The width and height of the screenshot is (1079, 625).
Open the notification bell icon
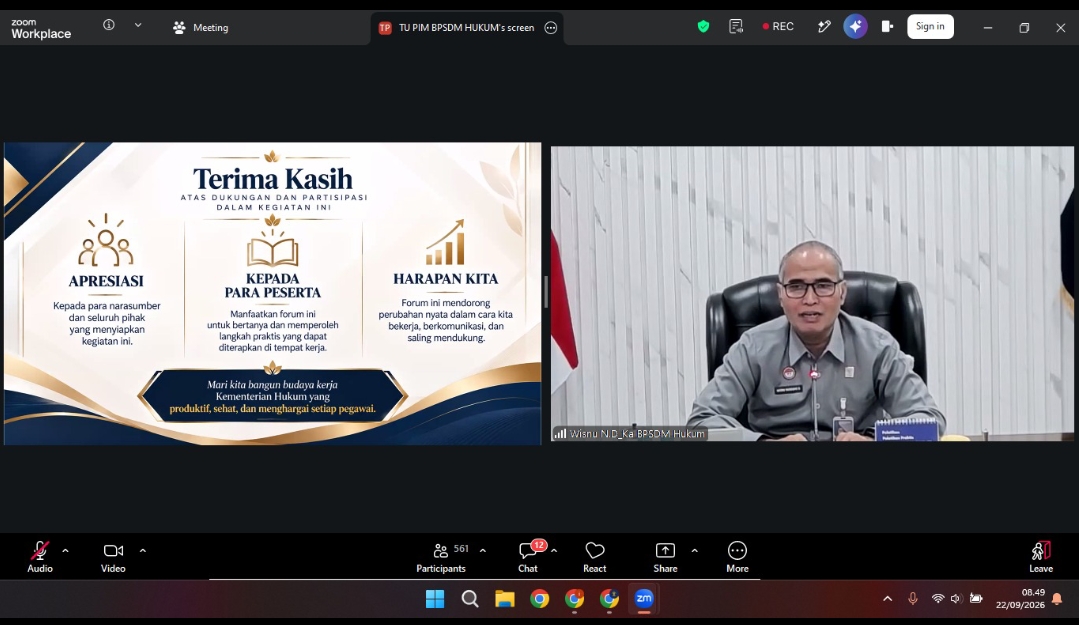tap(1057, 599)
